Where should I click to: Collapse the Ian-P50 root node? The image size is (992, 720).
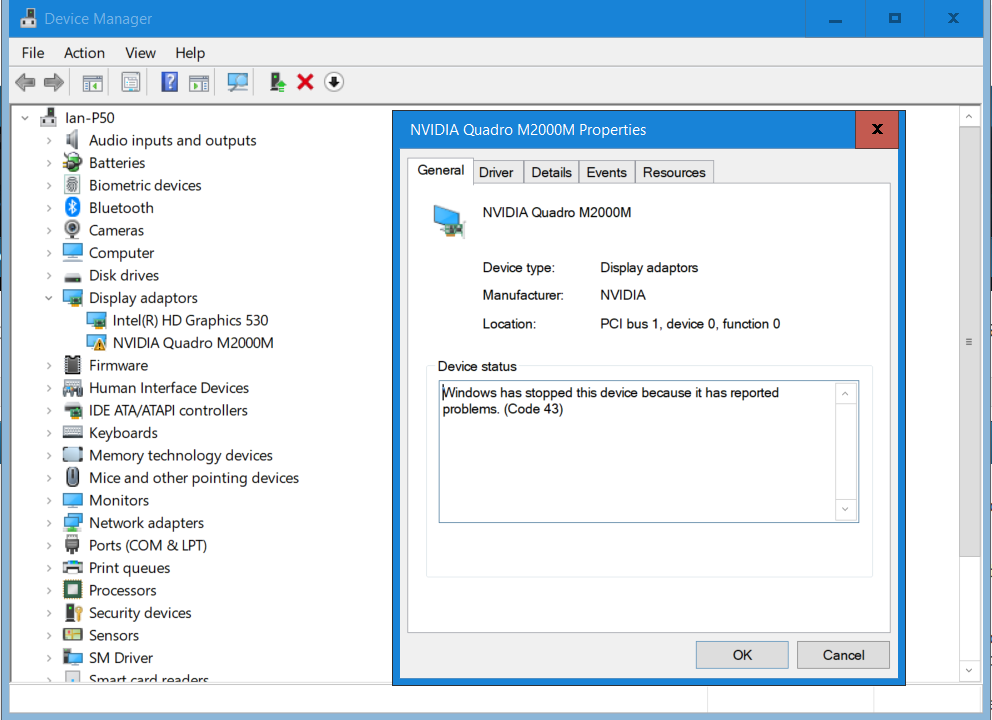click(25, 118)
